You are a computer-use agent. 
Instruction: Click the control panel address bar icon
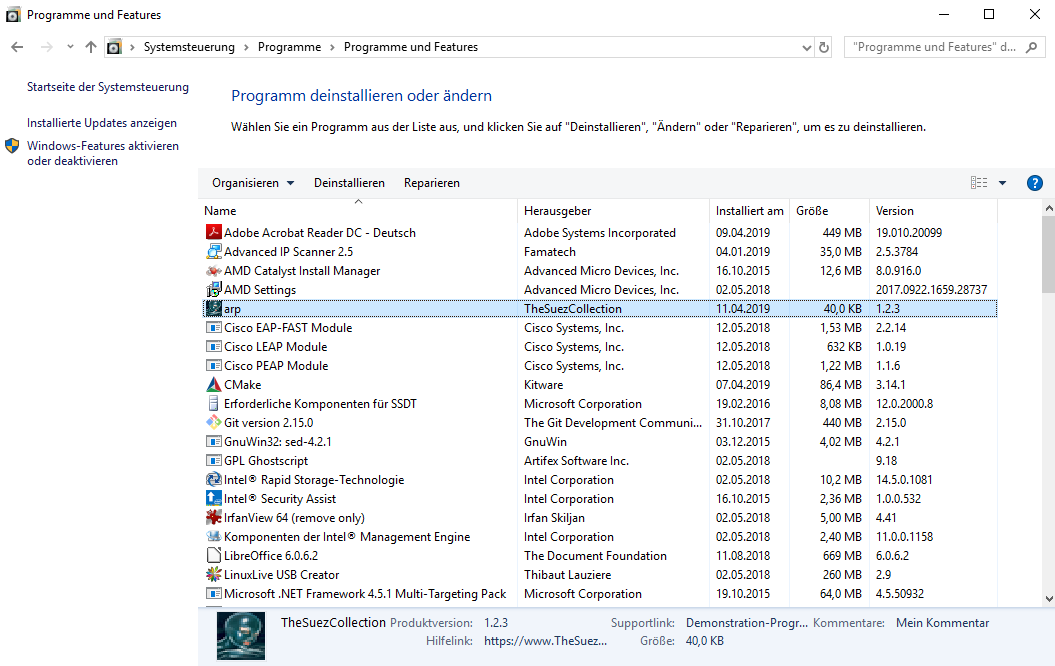(114, 47)
